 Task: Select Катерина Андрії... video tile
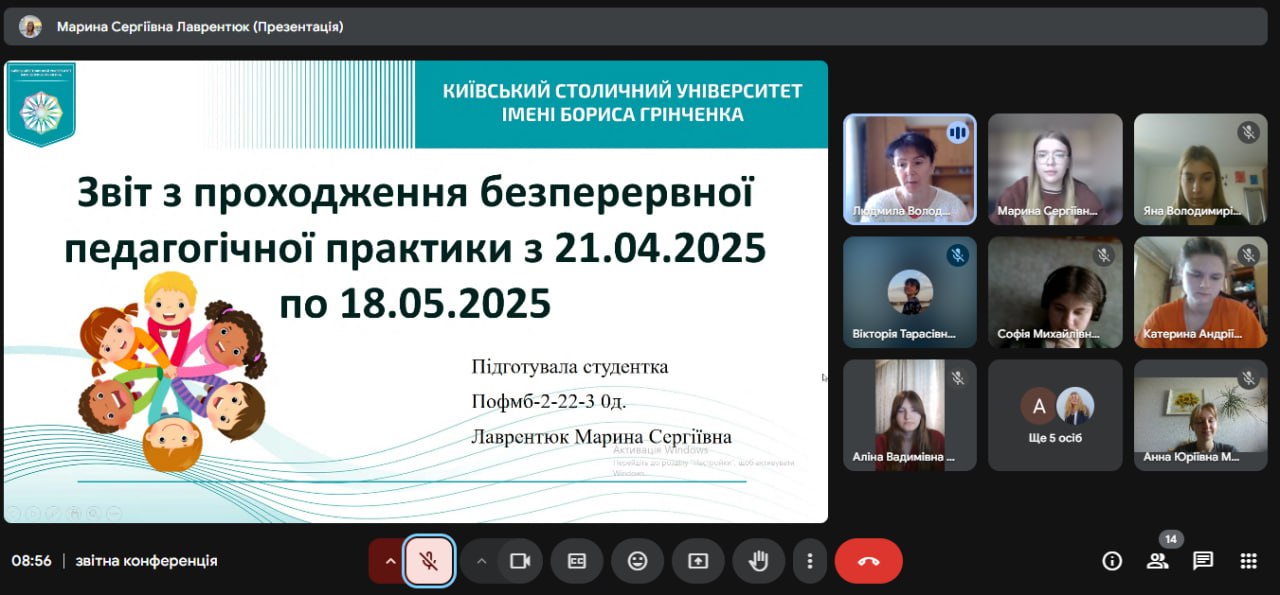point(1201,292)
